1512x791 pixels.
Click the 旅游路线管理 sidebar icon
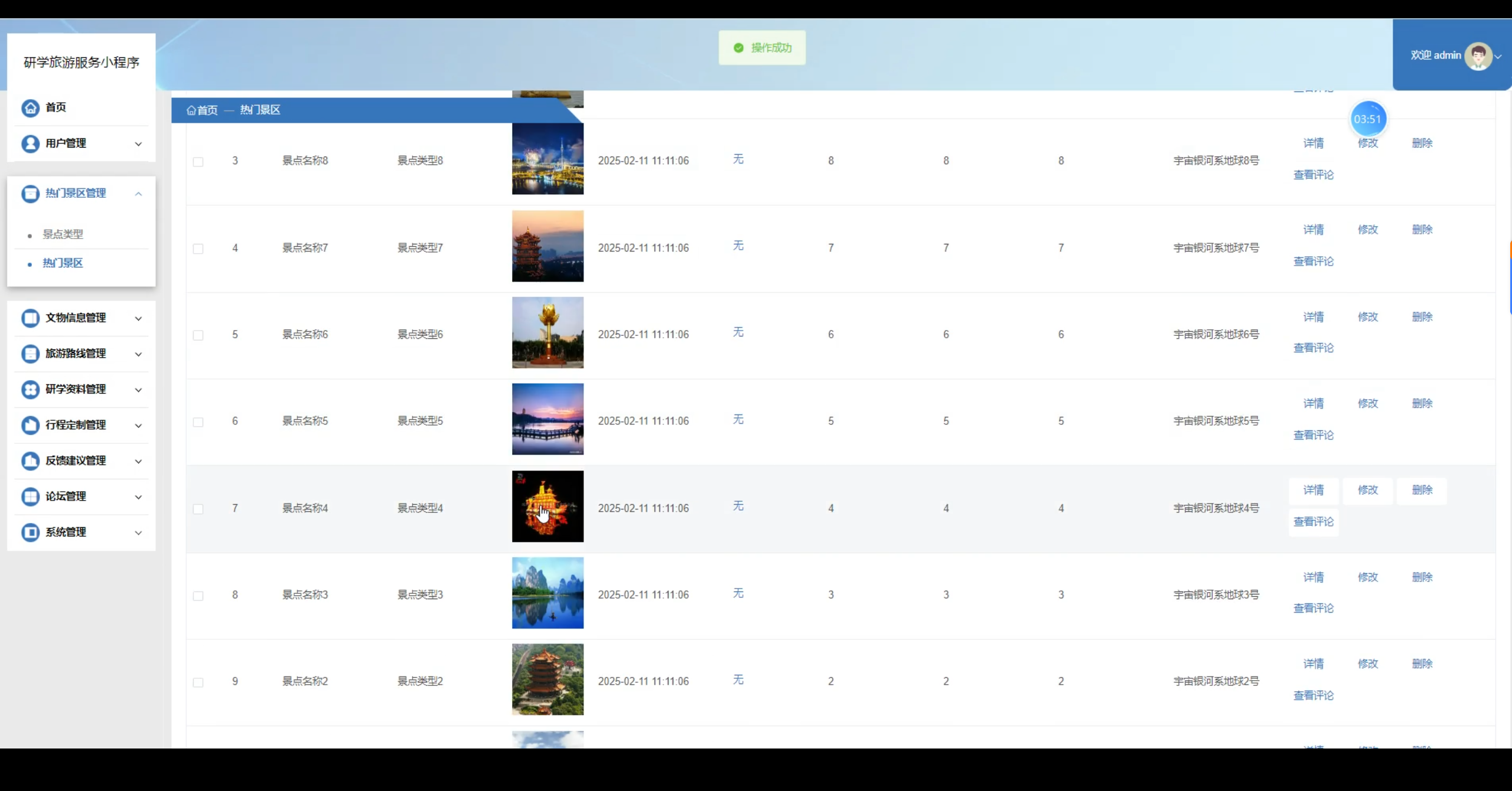(30, 354)
